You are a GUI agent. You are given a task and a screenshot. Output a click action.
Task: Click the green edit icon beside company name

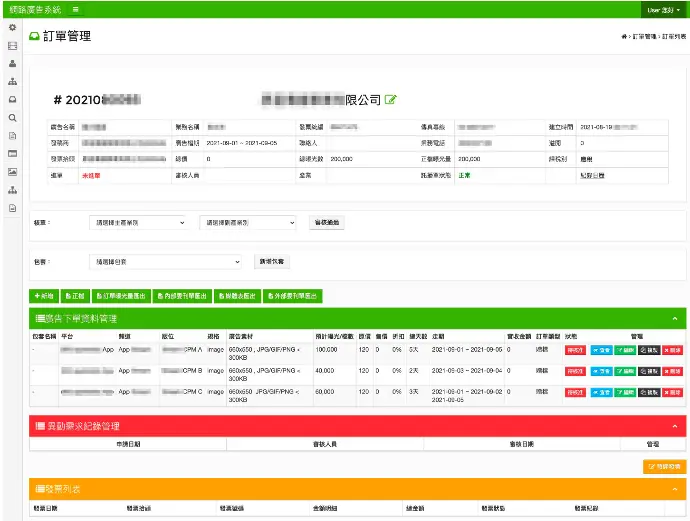(x=391, y=99)
